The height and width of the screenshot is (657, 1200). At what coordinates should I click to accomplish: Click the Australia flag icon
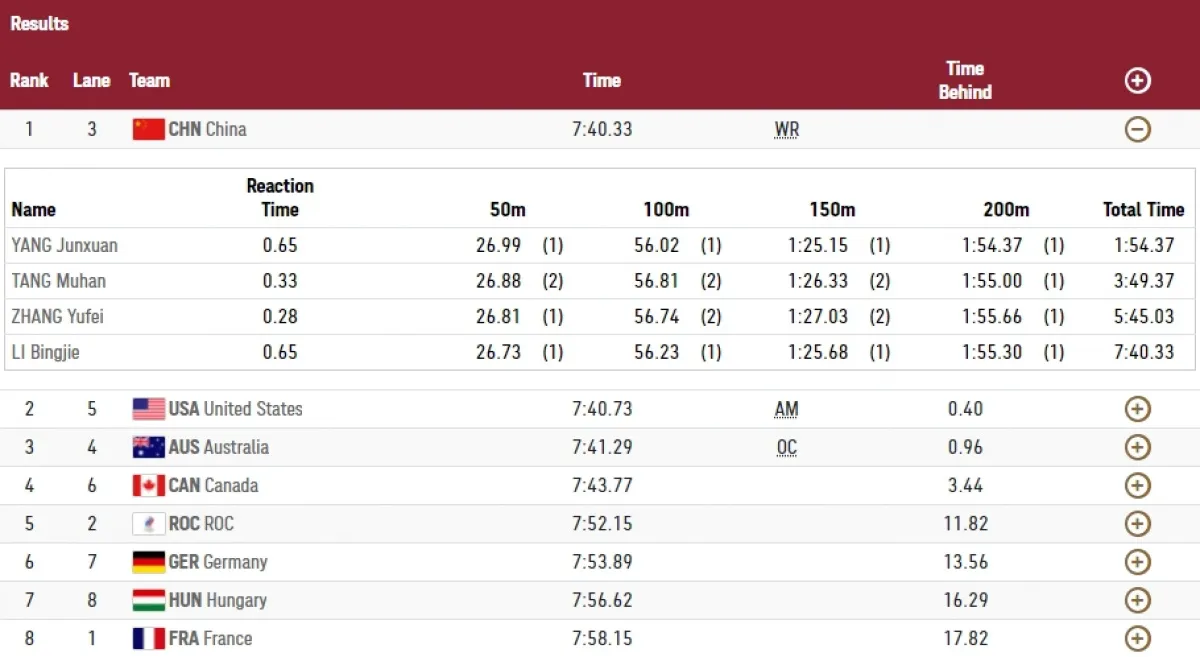[x=148, y=447]
